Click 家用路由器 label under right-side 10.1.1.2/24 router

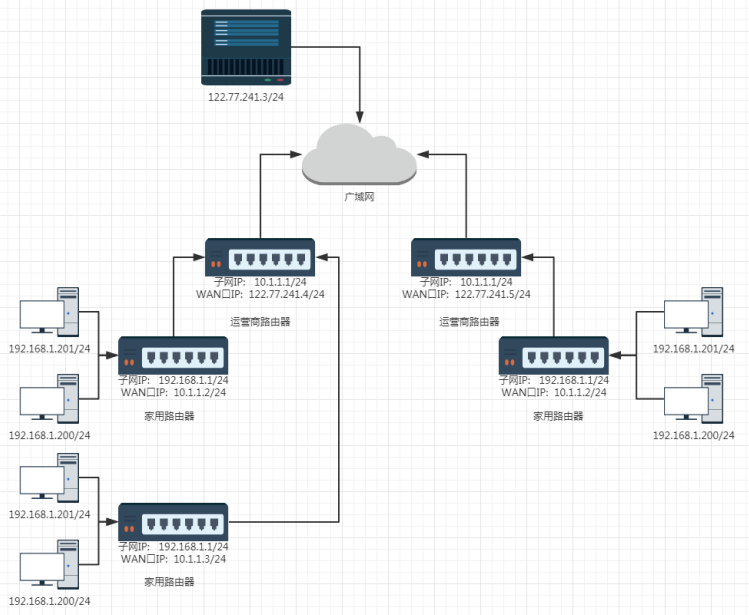point(558,416)
